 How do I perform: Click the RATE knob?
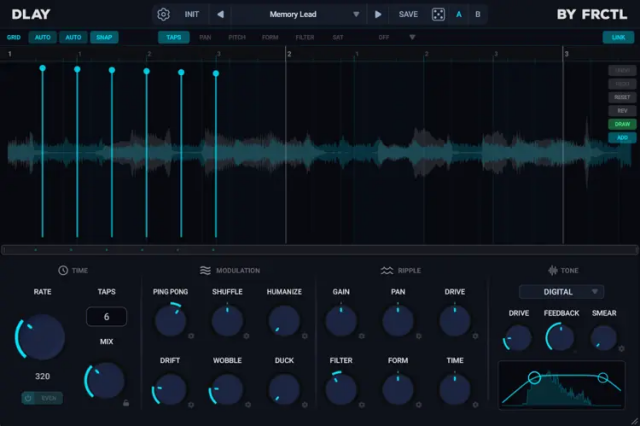click(x=42, y=337)
